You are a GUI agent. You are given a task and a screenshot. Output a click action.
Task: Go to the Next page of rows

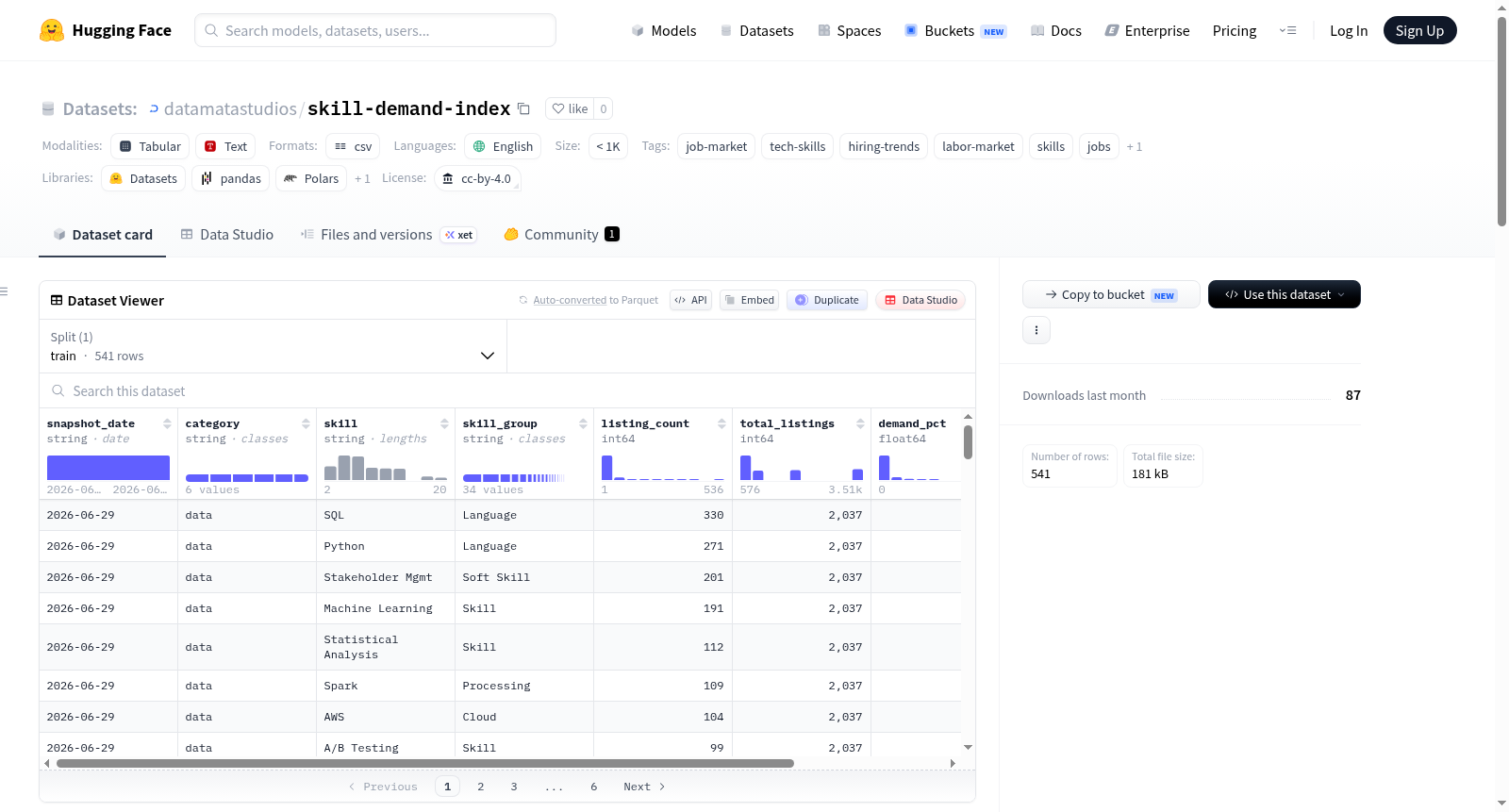point(644,787)
